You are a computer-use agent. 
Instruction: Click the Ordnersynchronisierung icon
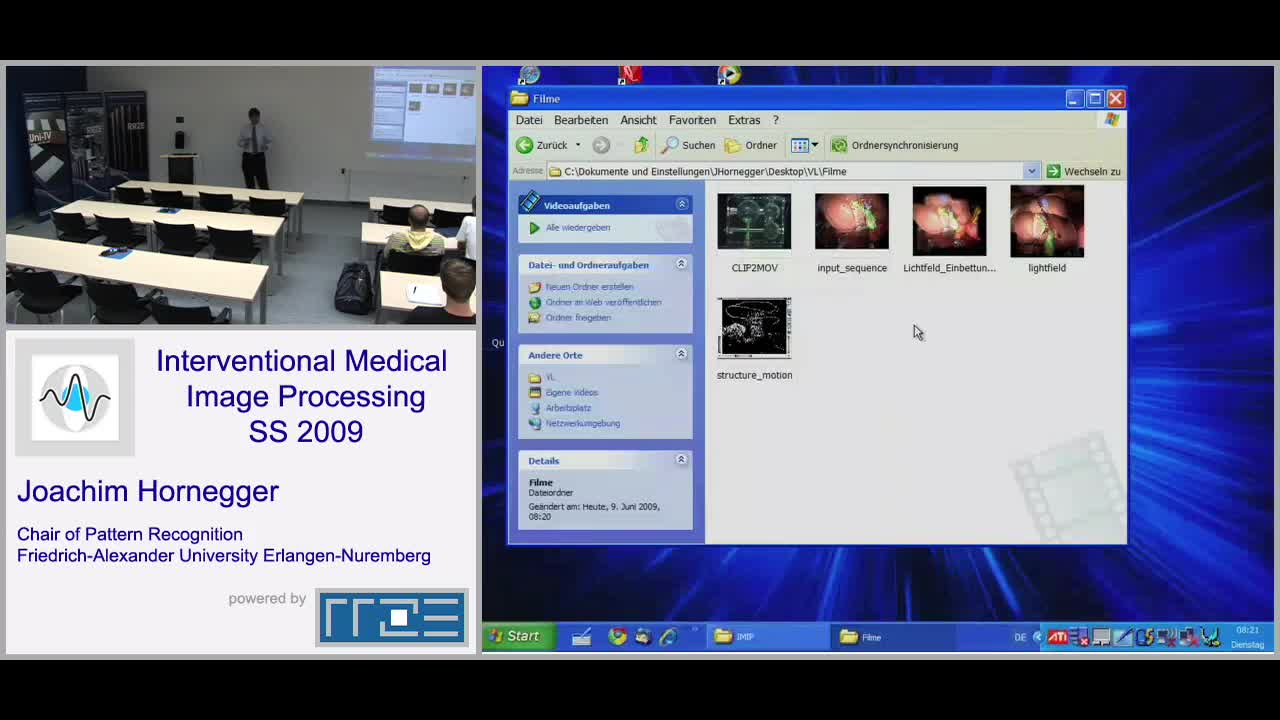click(839, 145)
